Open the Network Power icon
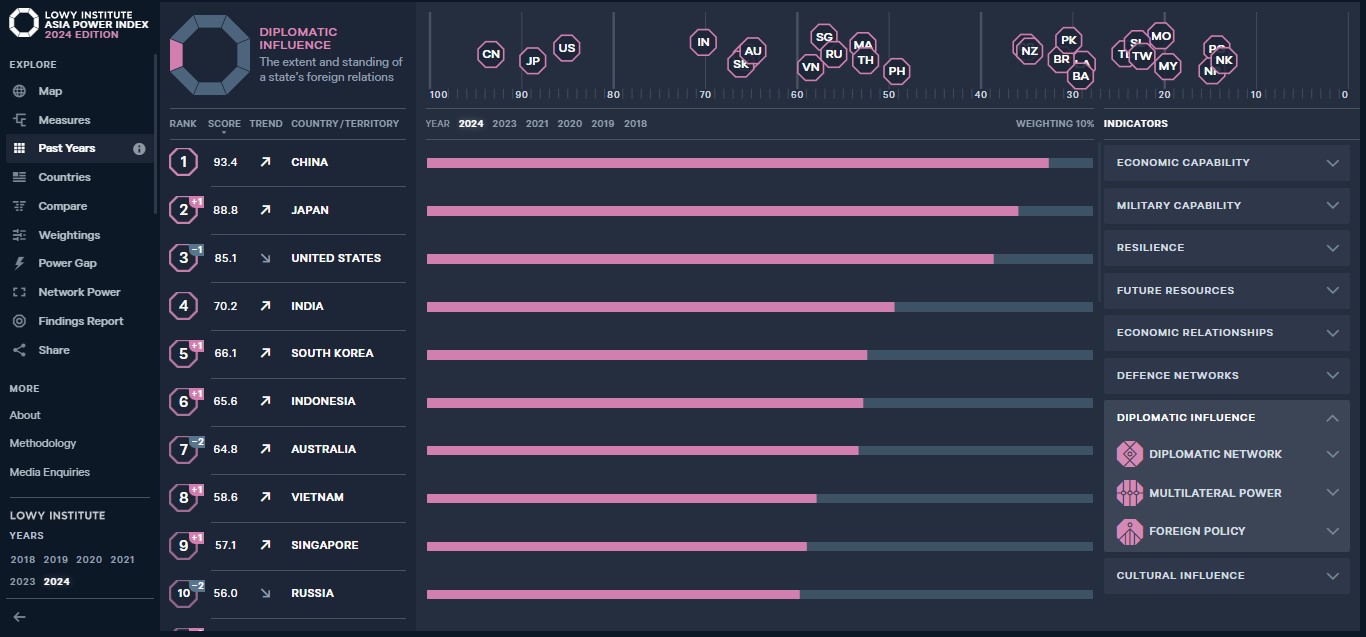The width and height of the screenshot is (1366, 637). pos(19,292)
